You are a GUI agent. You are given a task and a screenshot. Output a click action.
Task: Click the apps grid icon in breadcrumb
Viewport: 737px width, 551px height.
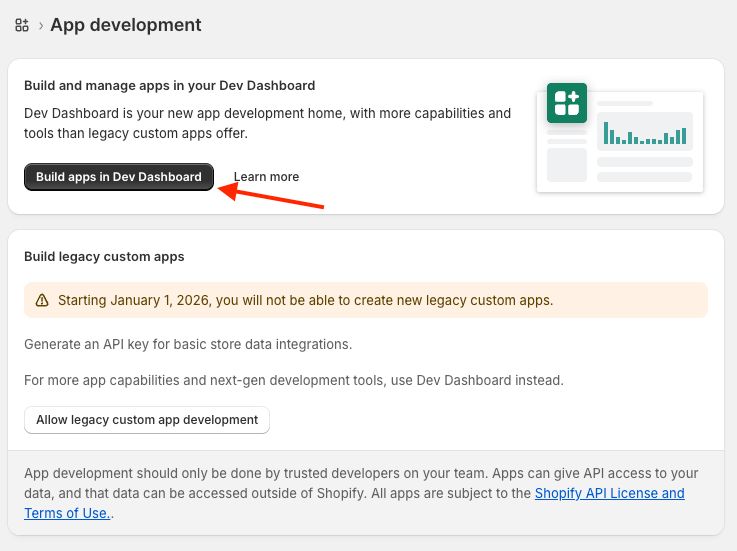(x=22, y=25)
